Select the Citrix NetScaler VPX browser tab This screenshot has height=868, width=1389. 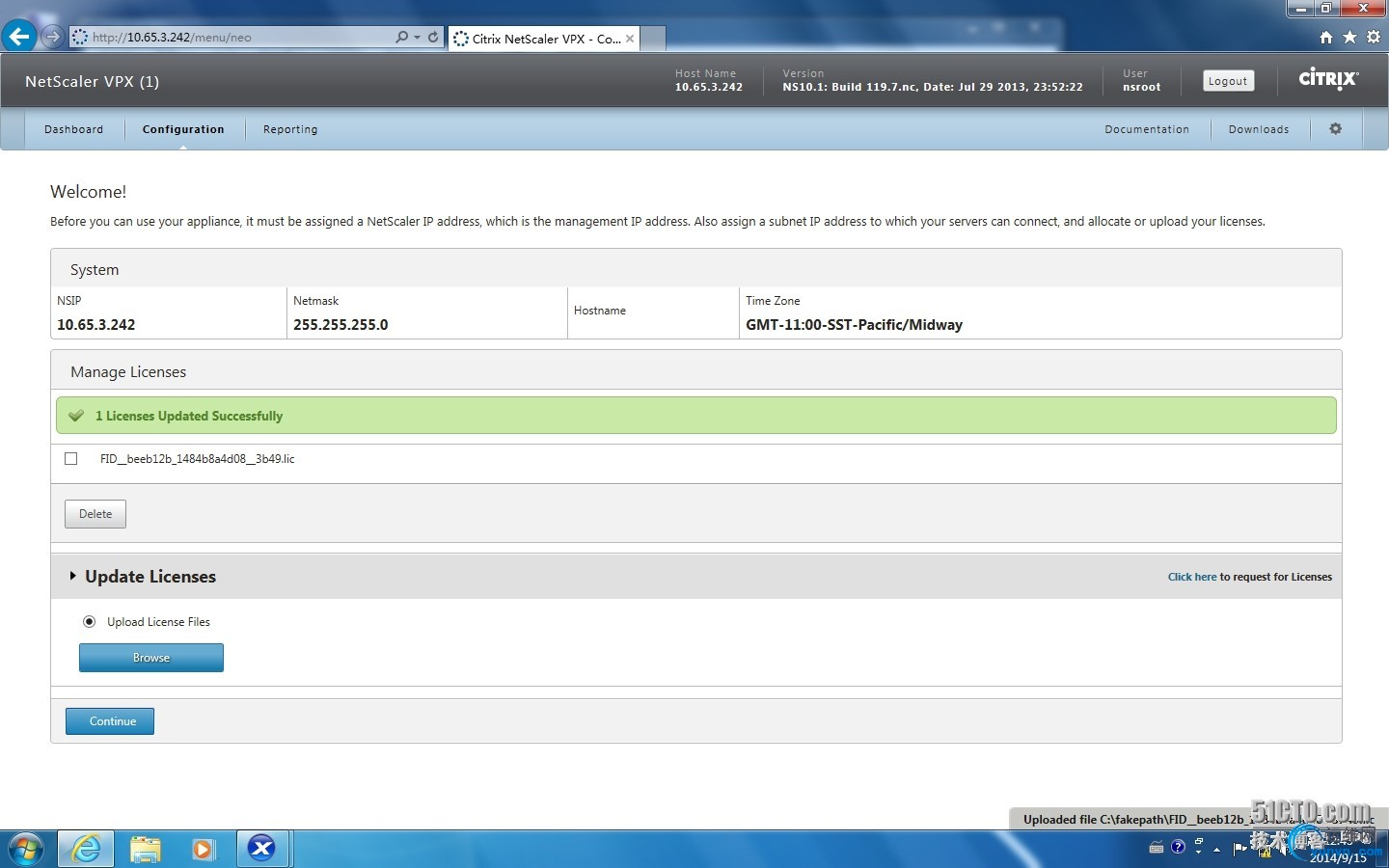click(544, 39)
